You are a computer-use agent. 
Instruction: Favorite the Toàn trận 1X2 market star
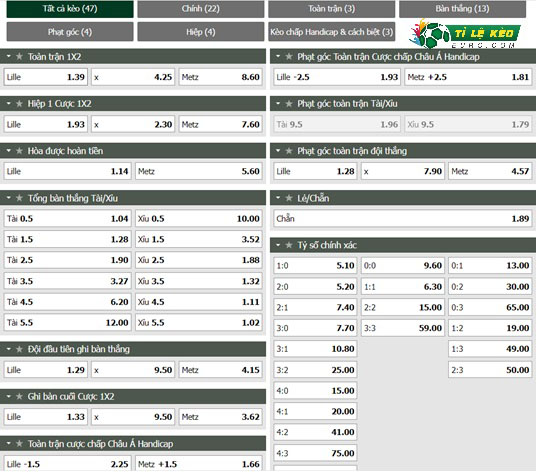[19, 56]
